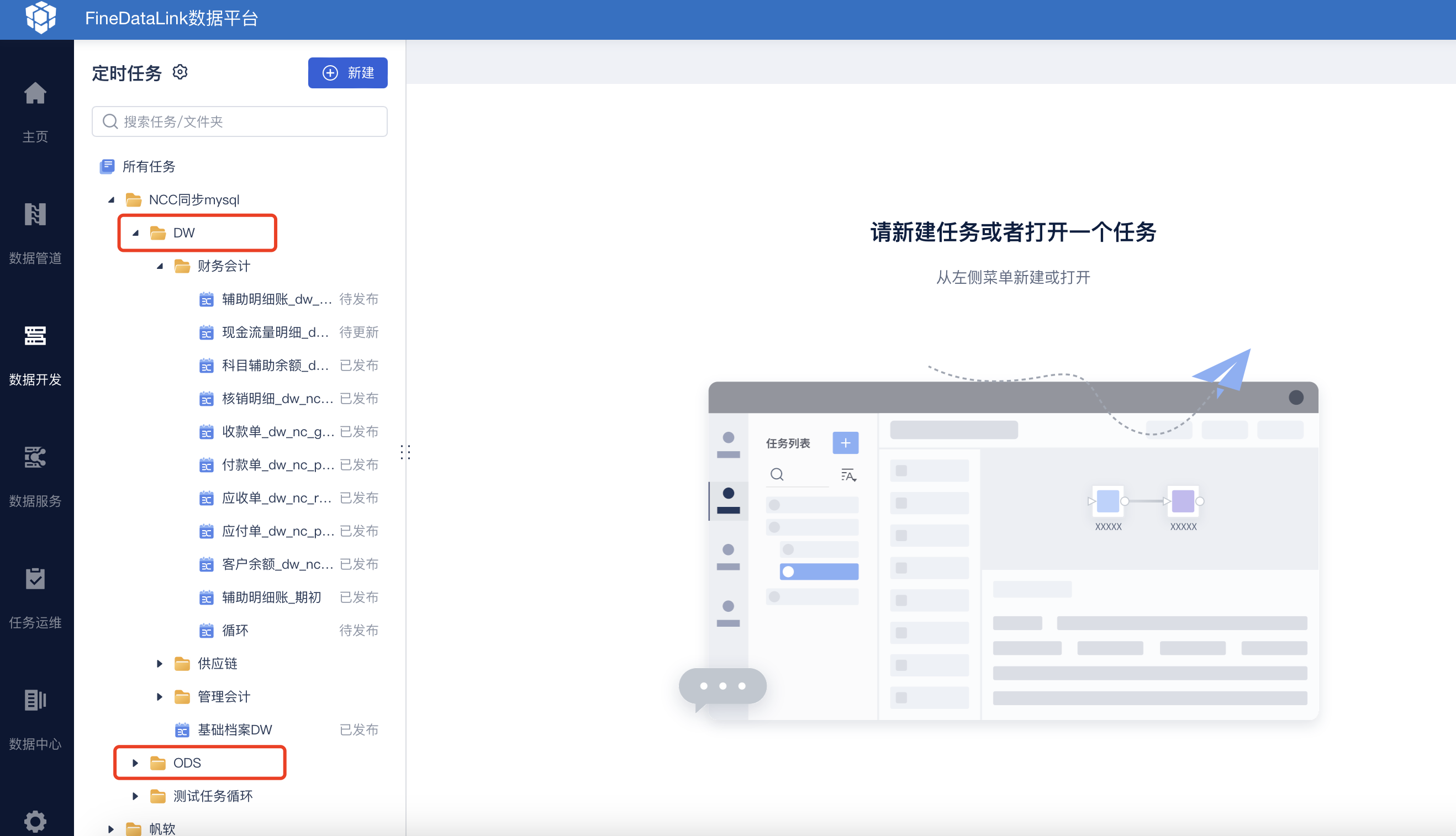
Task: Expand the ODS folder
Action: pyautogui.click(x=135, y=763)
